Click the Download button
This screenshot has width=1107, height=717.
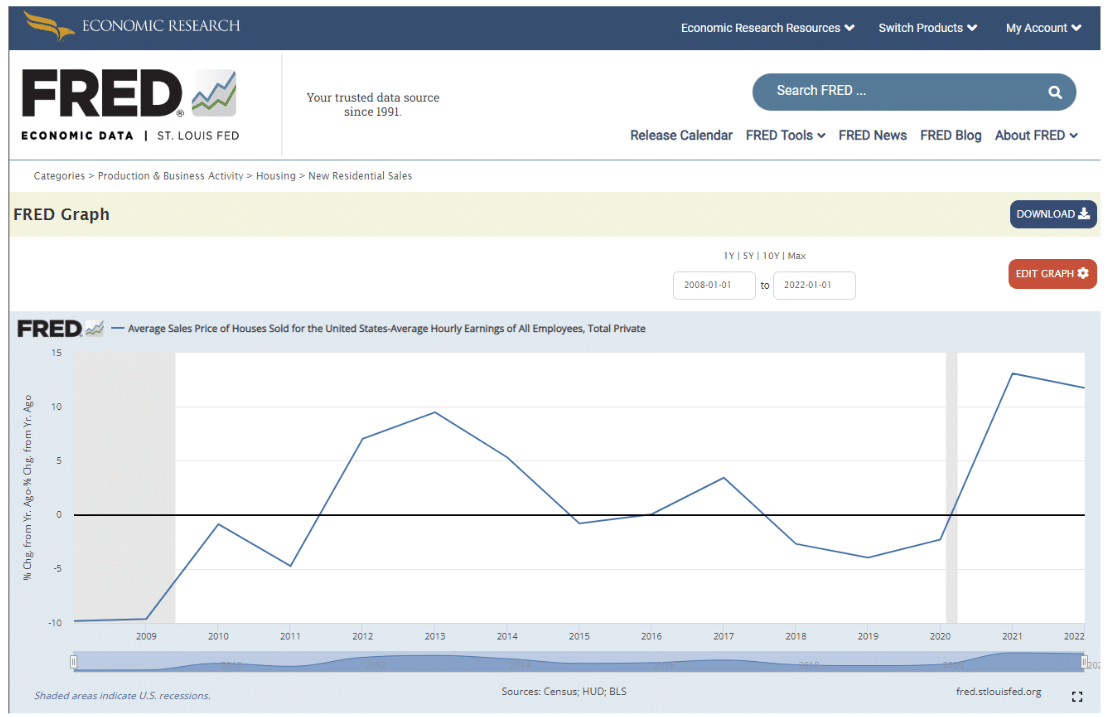(1052, 214)
